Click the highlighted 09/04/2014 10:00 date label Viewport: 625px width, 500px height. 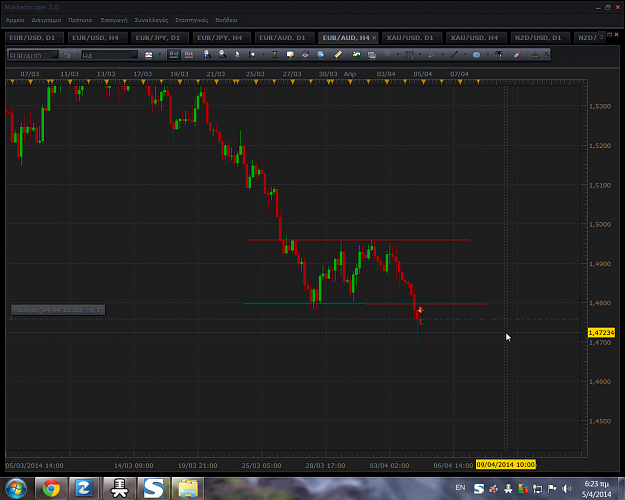pos(505,465)
